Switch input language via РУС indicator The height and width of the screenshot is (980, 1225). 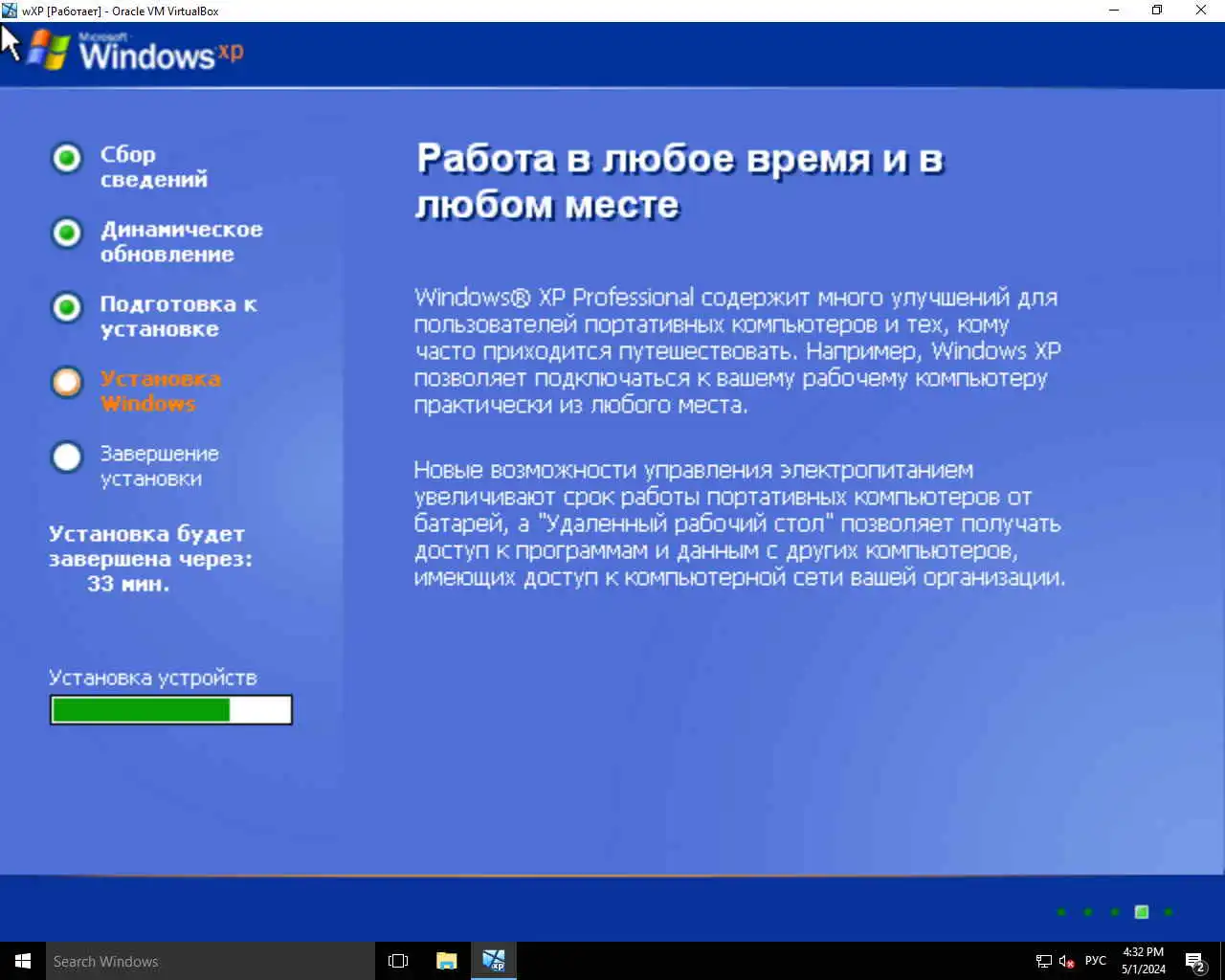[1096, 961]
